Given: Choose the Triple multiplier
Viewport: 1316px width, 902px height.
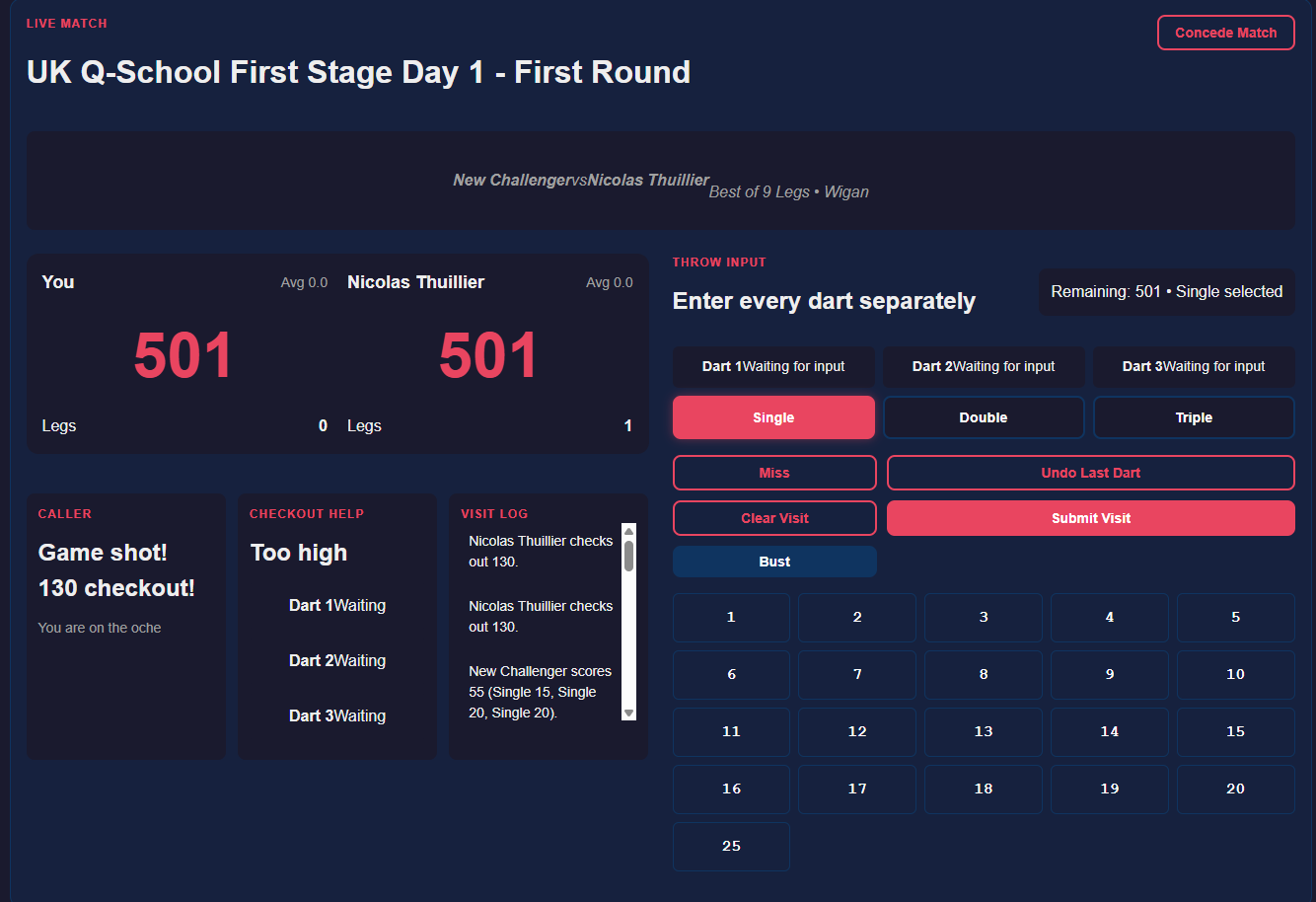Looking at the screenshot, I should pos(1194,417).
